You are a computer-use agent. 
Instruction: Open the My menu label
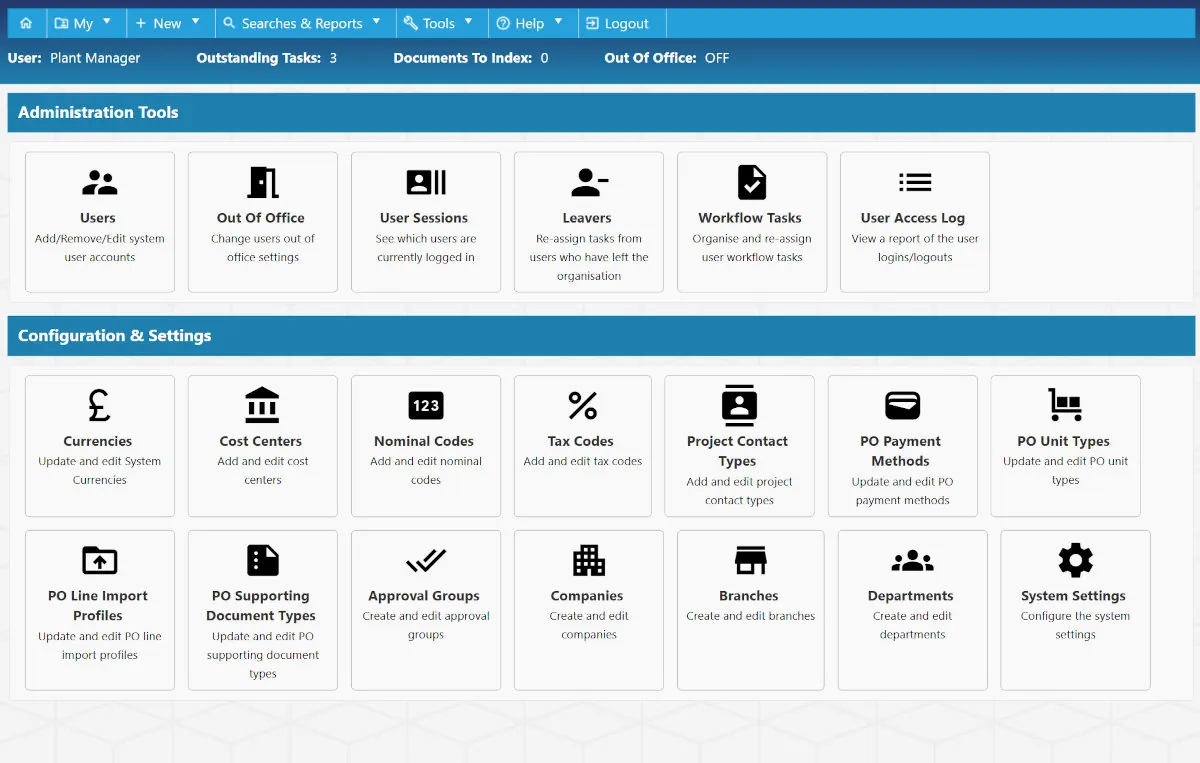(x=83, y=24)
